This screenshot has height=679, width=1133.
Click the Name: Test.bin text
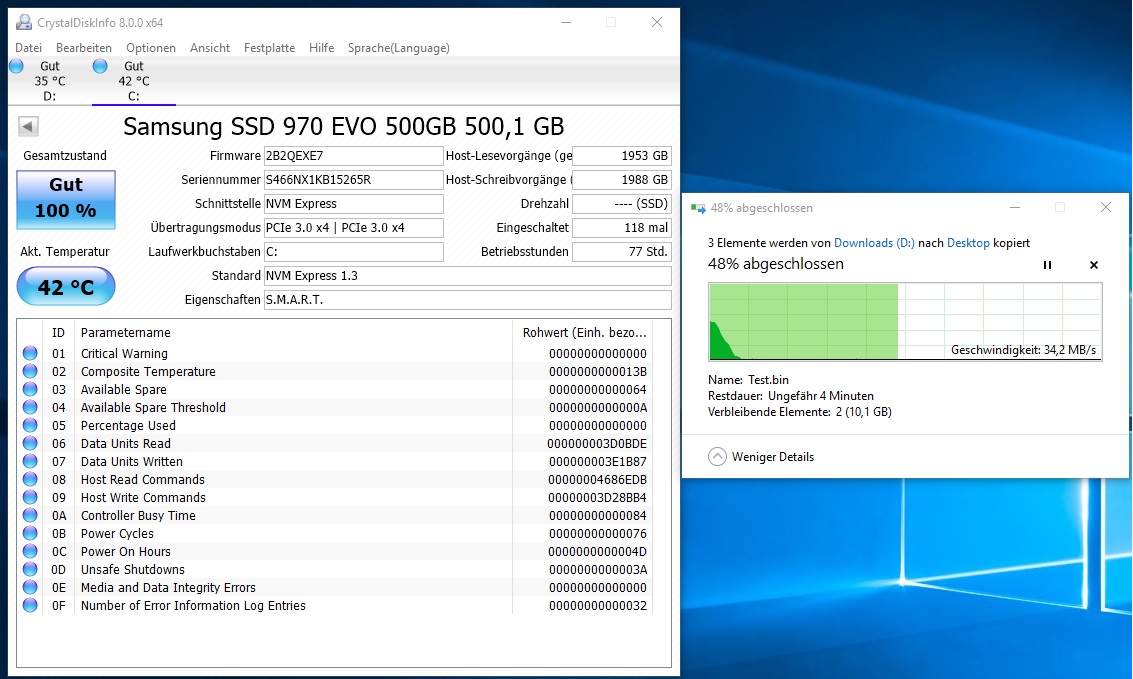pos(748,380)
